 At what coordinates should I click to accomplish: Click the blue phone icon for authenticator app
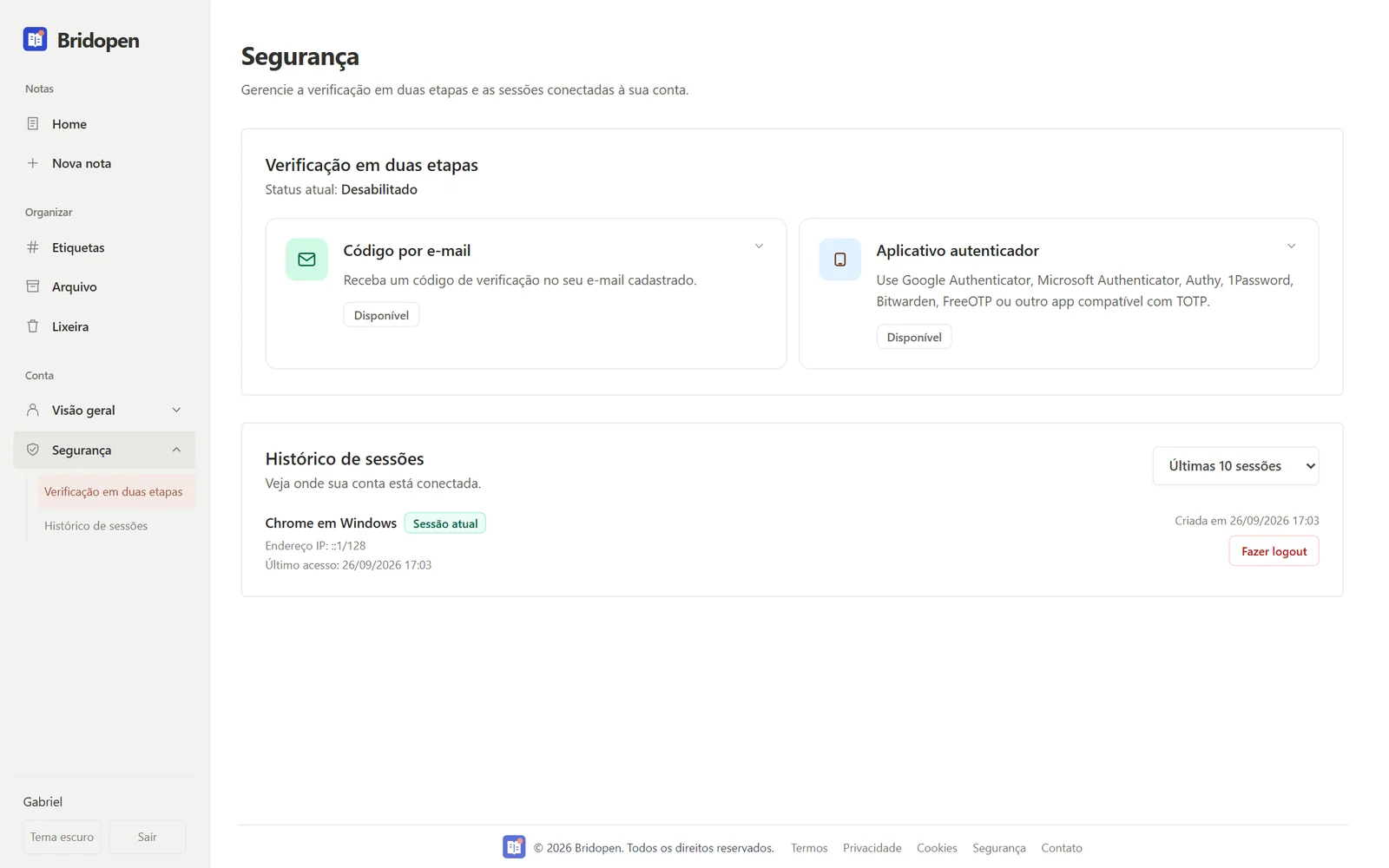coord(839,260)
